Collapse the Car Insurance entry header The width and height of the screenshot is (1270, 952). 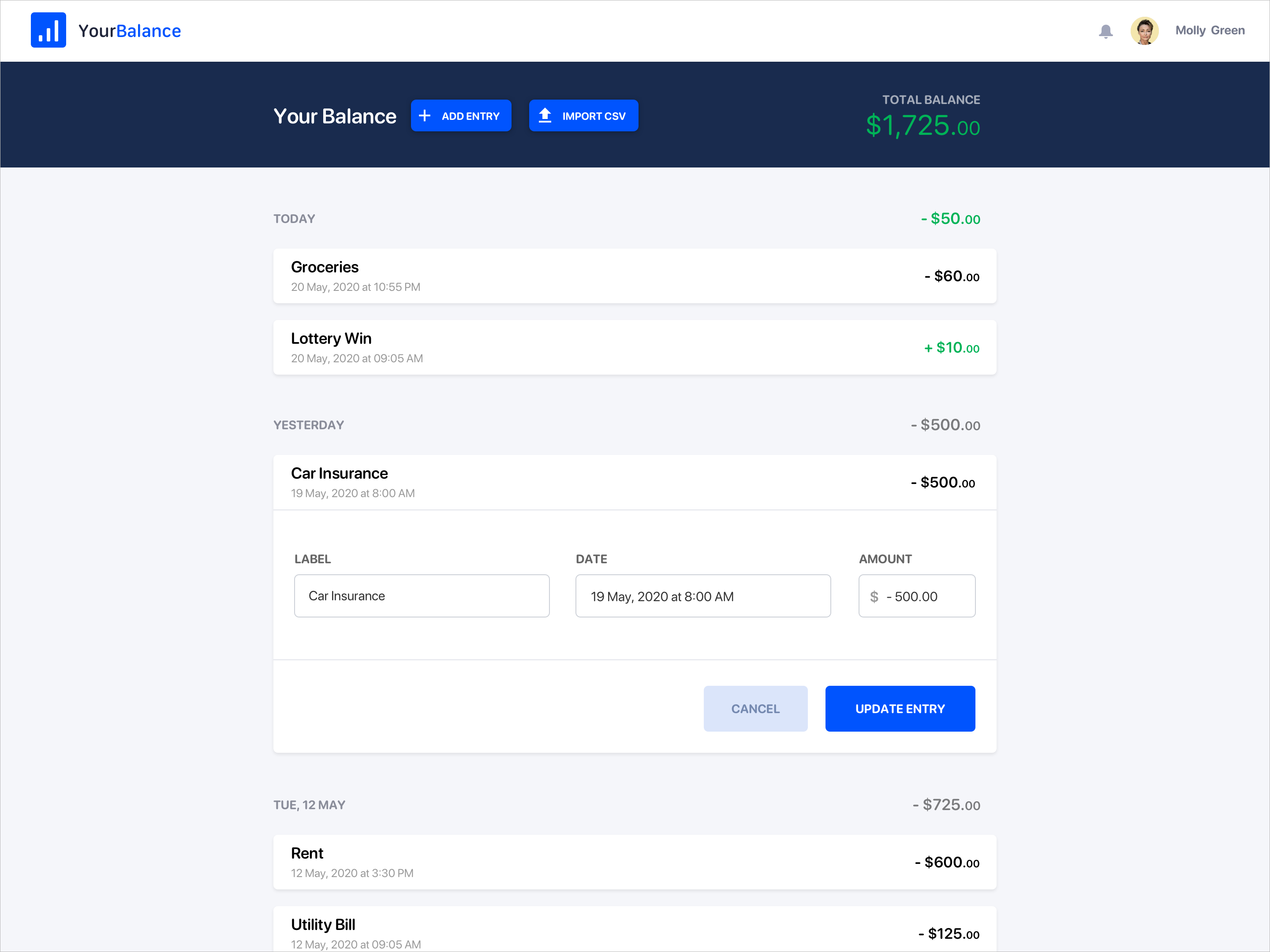click(x=635, y=483)
